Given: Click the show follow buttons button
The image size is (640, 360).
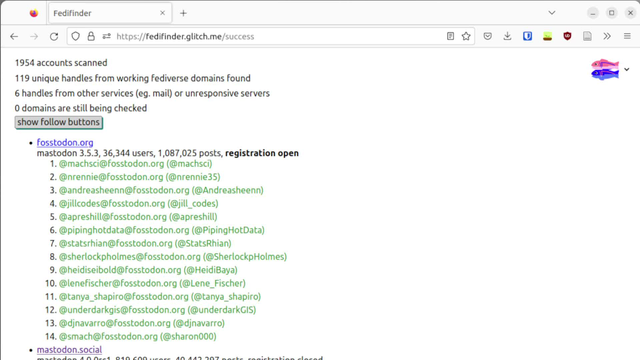Looking at the screenshot, I should pos(58,122).
